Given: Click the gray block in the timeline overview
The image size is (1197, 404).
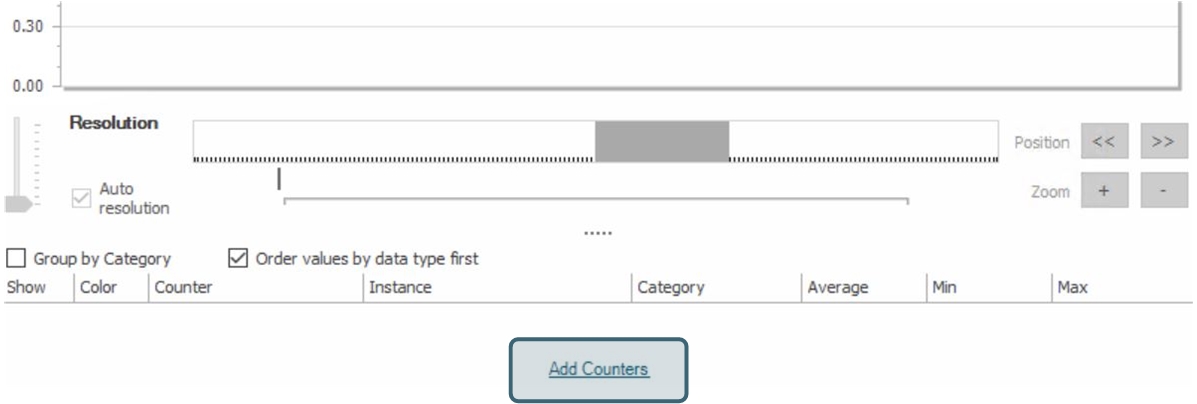Looking at the screenshot, I should click(x=662, y=140).
